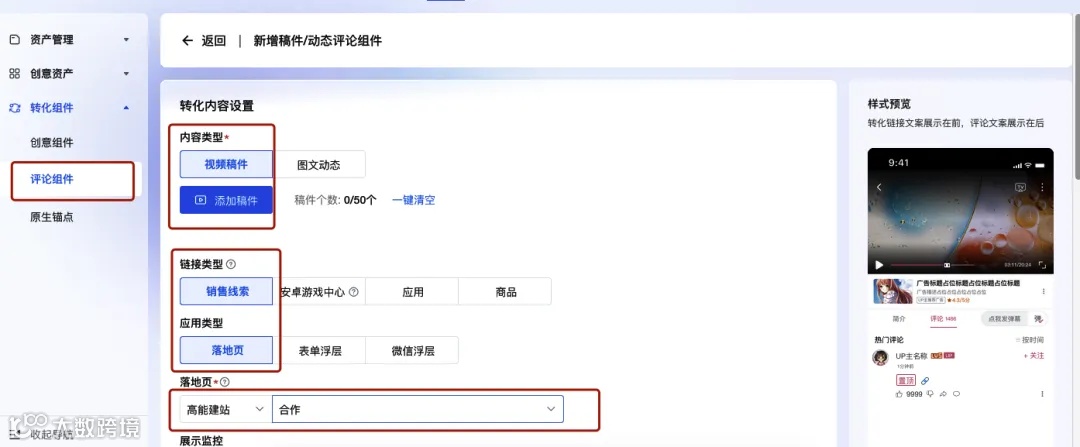This screenshot has width=1080, height=447.
Task: Click the reply bubble icon in comment
Action: [956, 394]
